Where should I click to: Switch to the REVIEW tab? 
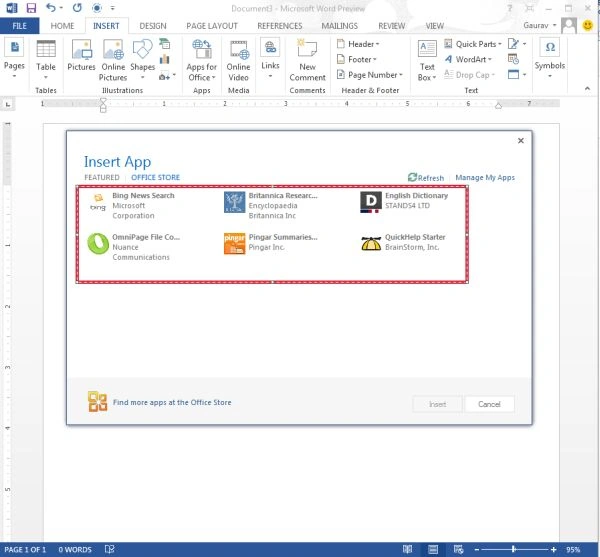(x=391, y=26)
